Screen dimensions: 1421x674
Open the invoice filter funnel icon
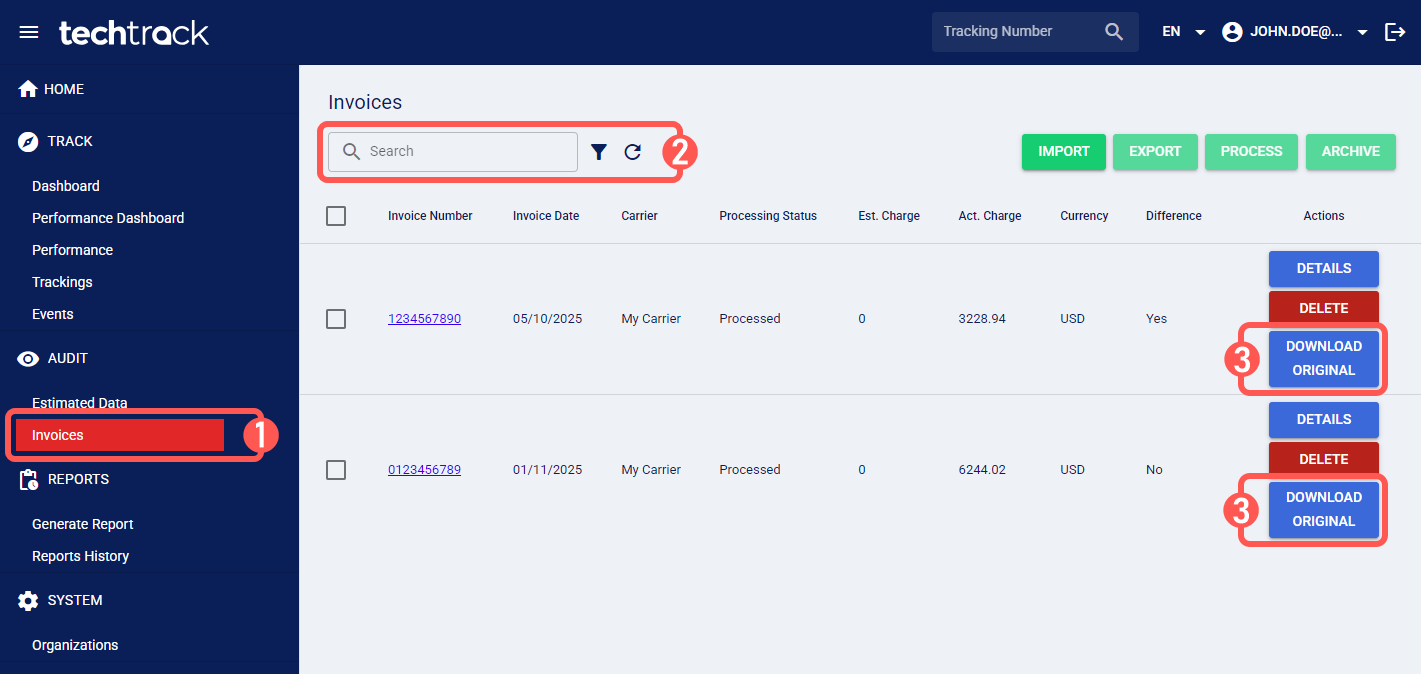click(x=598, y=152)
